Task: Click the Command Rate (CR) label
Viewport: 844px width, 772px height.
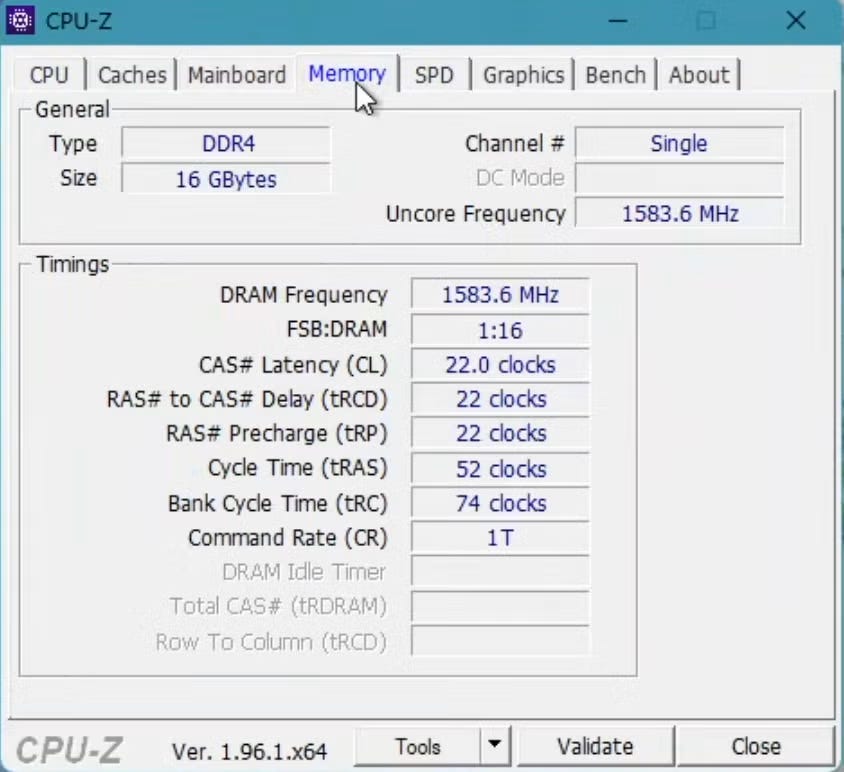Action: coord(287,538)
